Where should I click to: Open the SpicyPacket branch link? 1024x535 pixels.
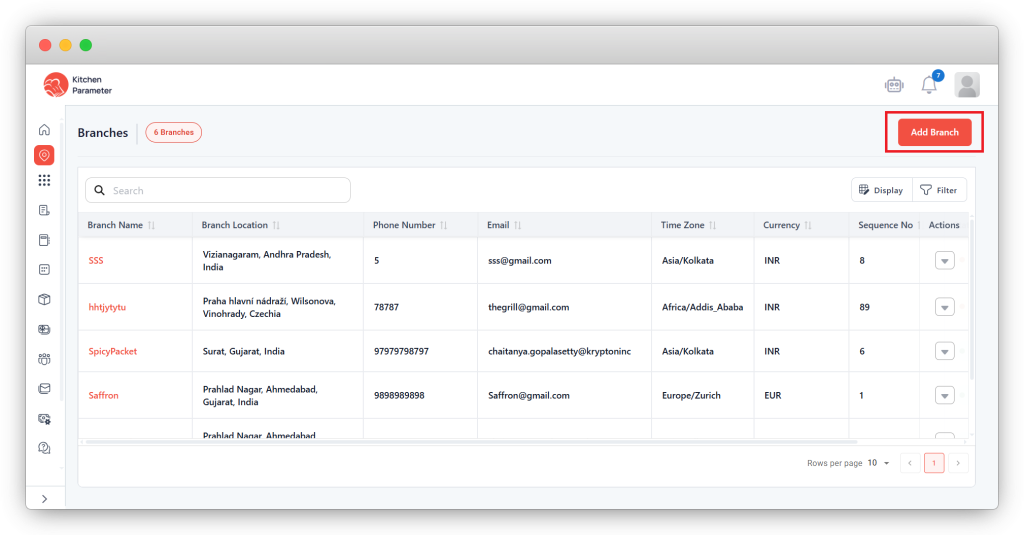tap(113, 352)
